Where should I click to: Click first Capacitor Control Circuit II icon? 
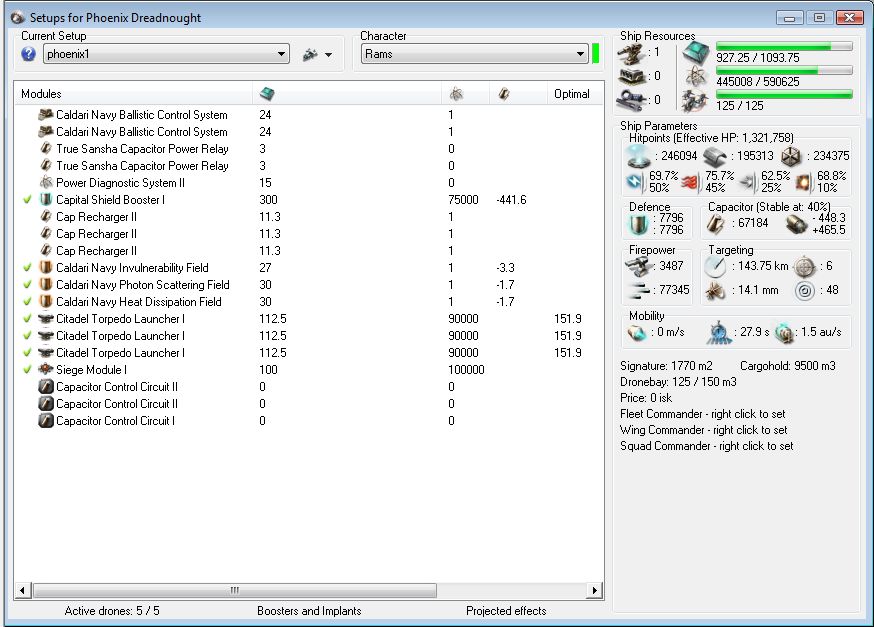tap(46, 387)
